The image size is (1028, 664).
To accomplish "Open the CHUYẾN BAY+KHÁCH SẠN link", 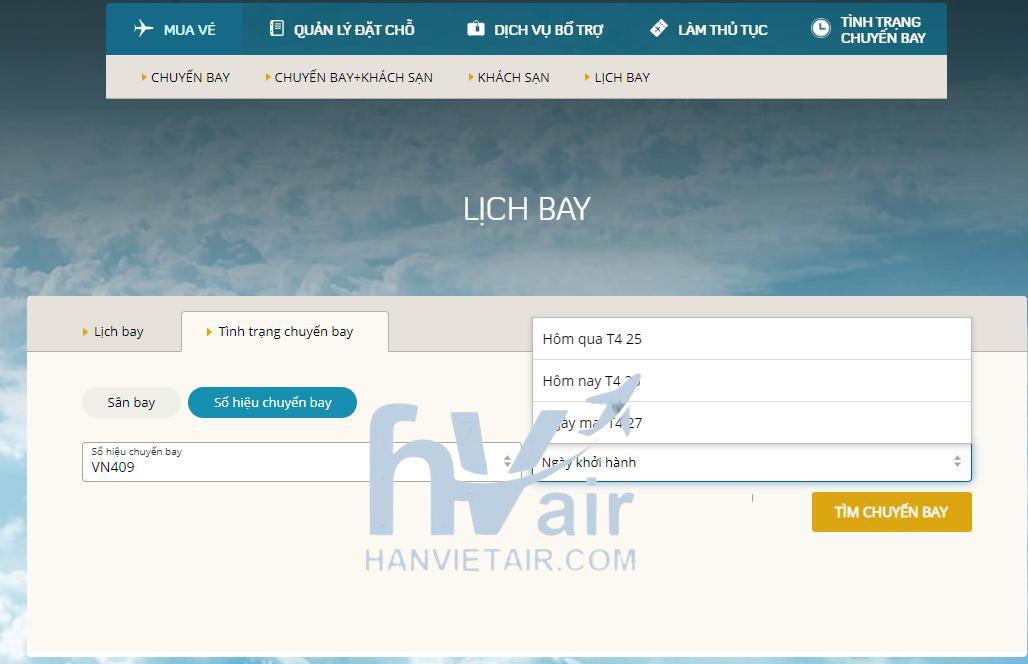I will click(353, 77).
